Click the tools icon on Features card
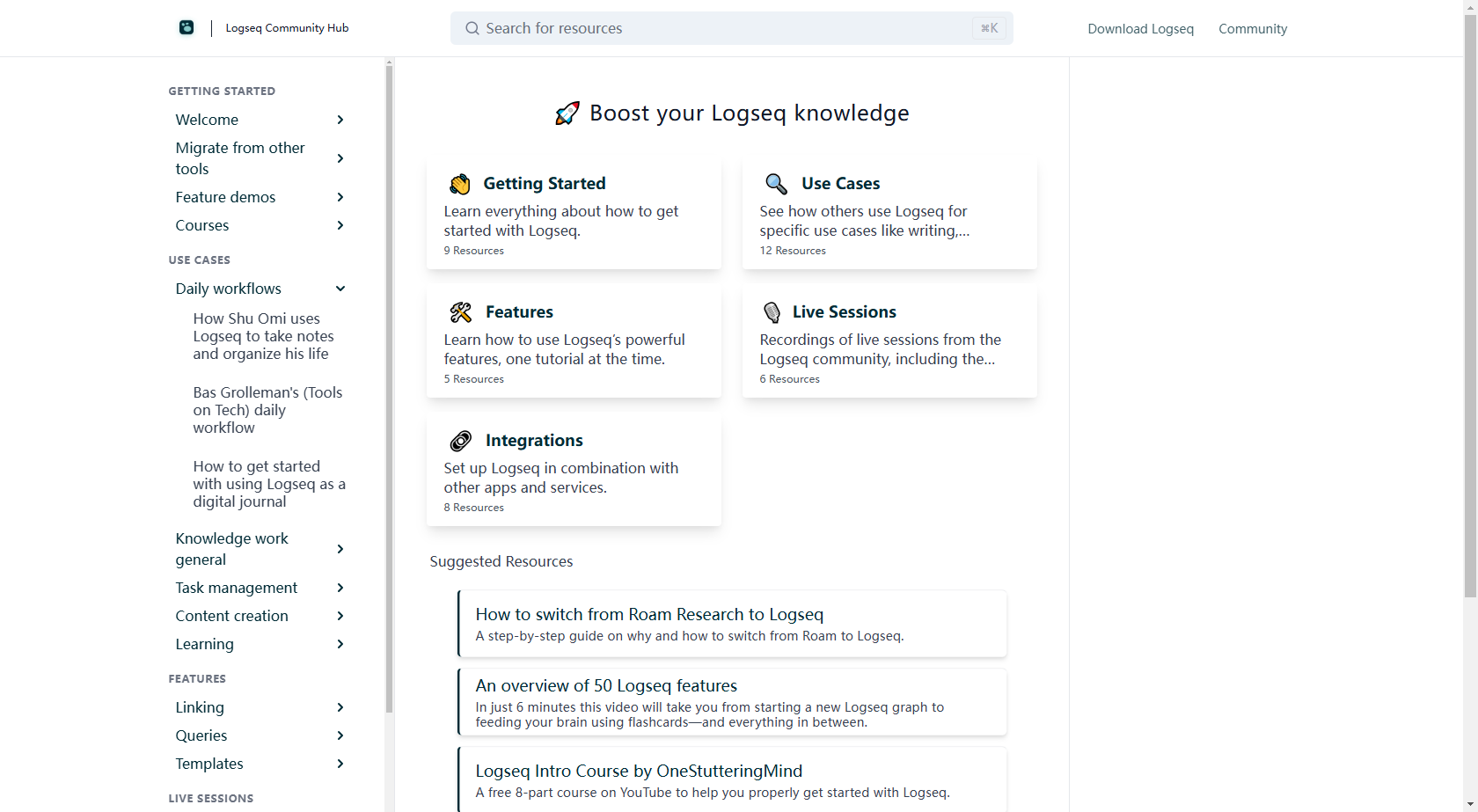 pos(461,312)
